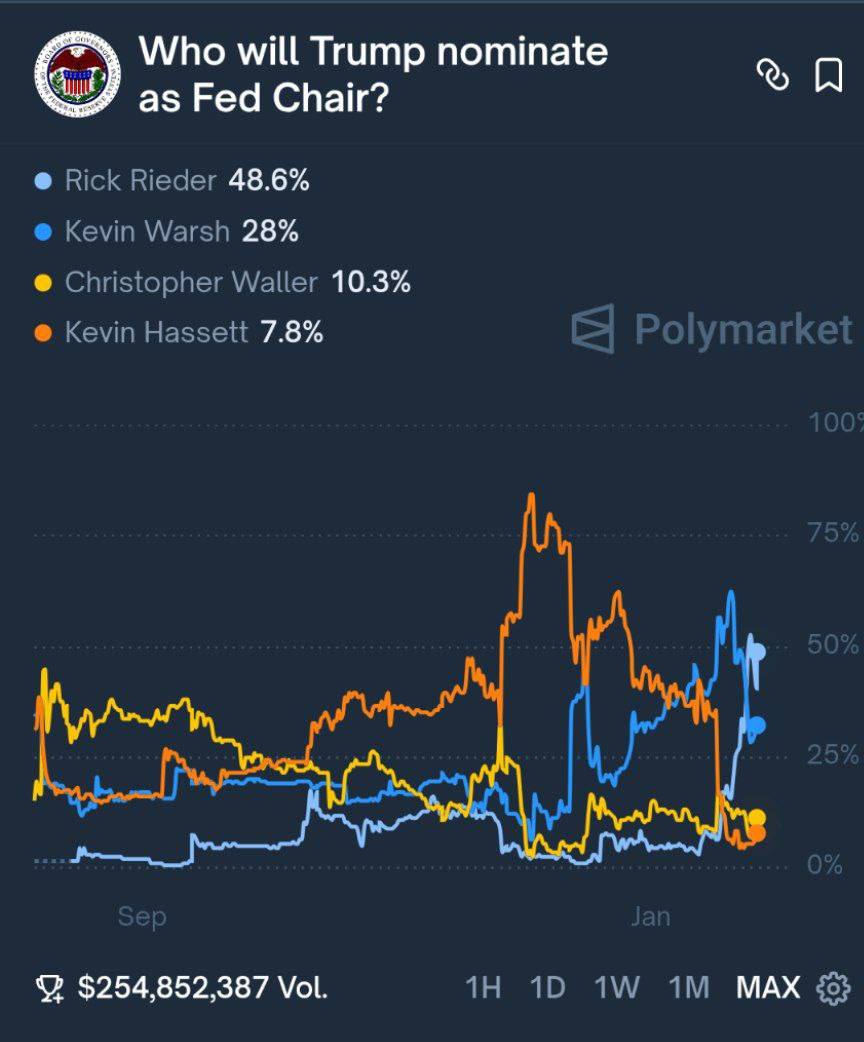This screenshot has width=864, height=1042.
Task: Select Rick Rieder legend entry
Action: point(140,181)
